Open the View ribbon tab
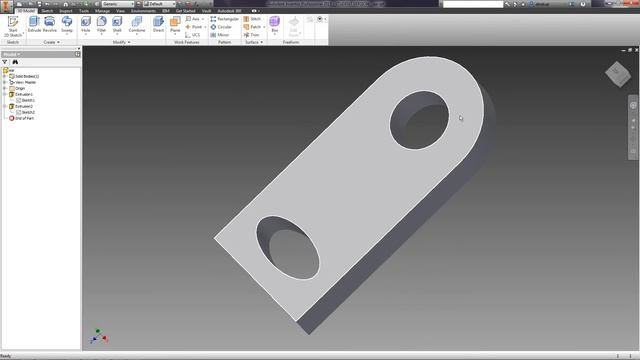The image size is (640, 360). (x=120, y=11)
